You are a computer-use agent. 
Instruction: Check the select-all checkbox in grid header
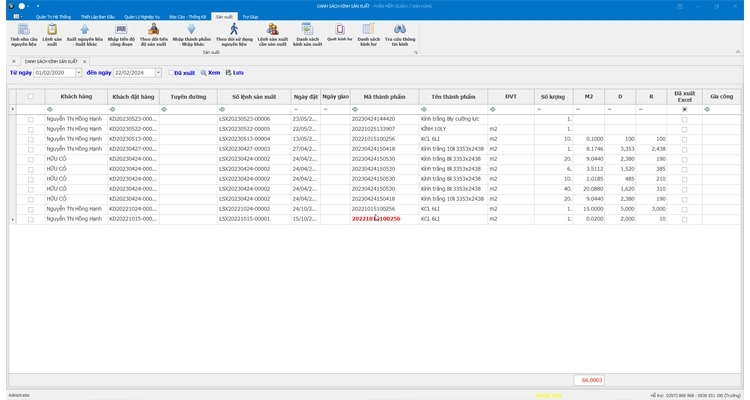pyautogui.click(x=31, y=97)
